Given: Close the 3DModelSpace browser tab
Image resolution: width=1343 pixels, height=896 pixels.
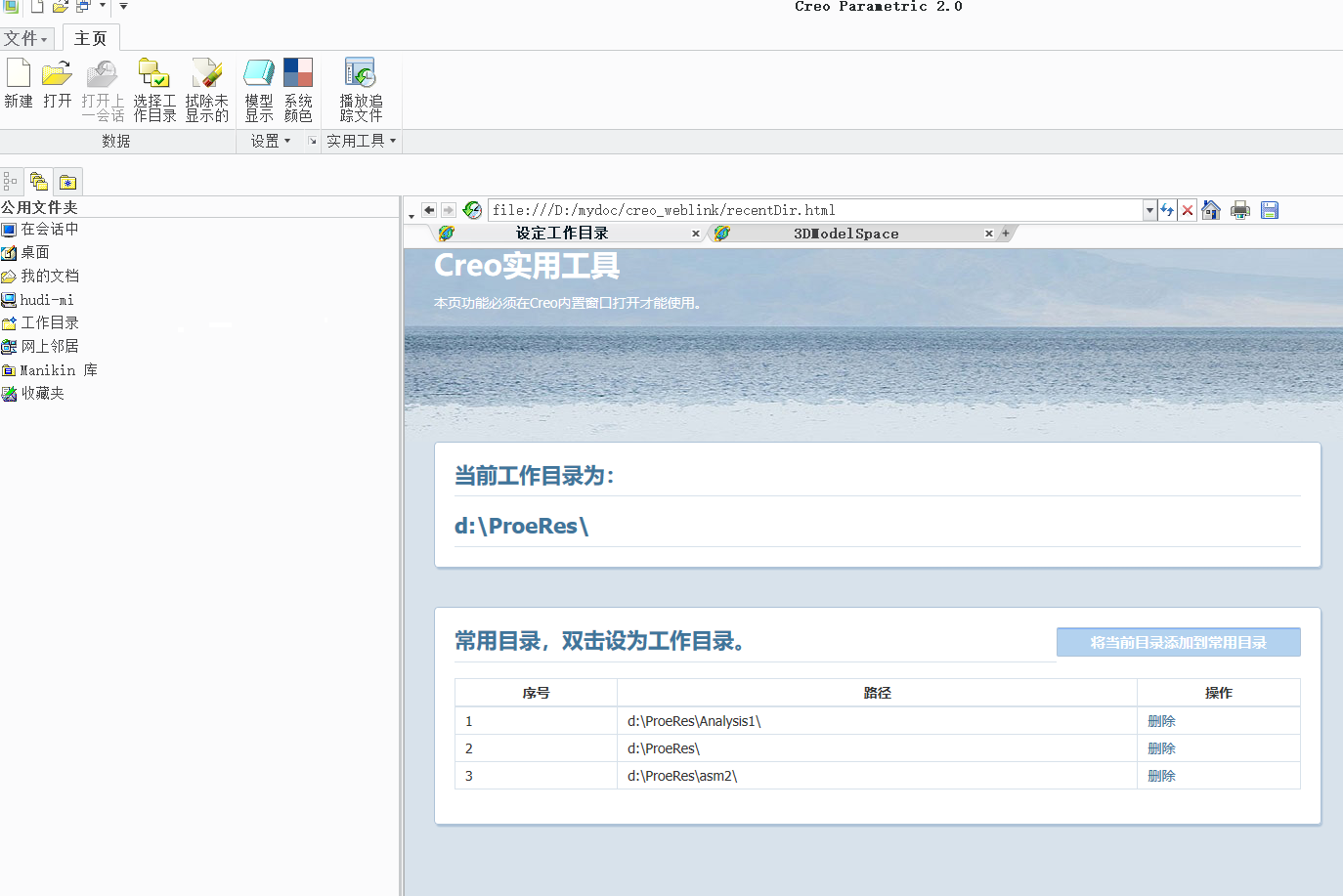Looking at the screenshot, I should coord(989,234).
